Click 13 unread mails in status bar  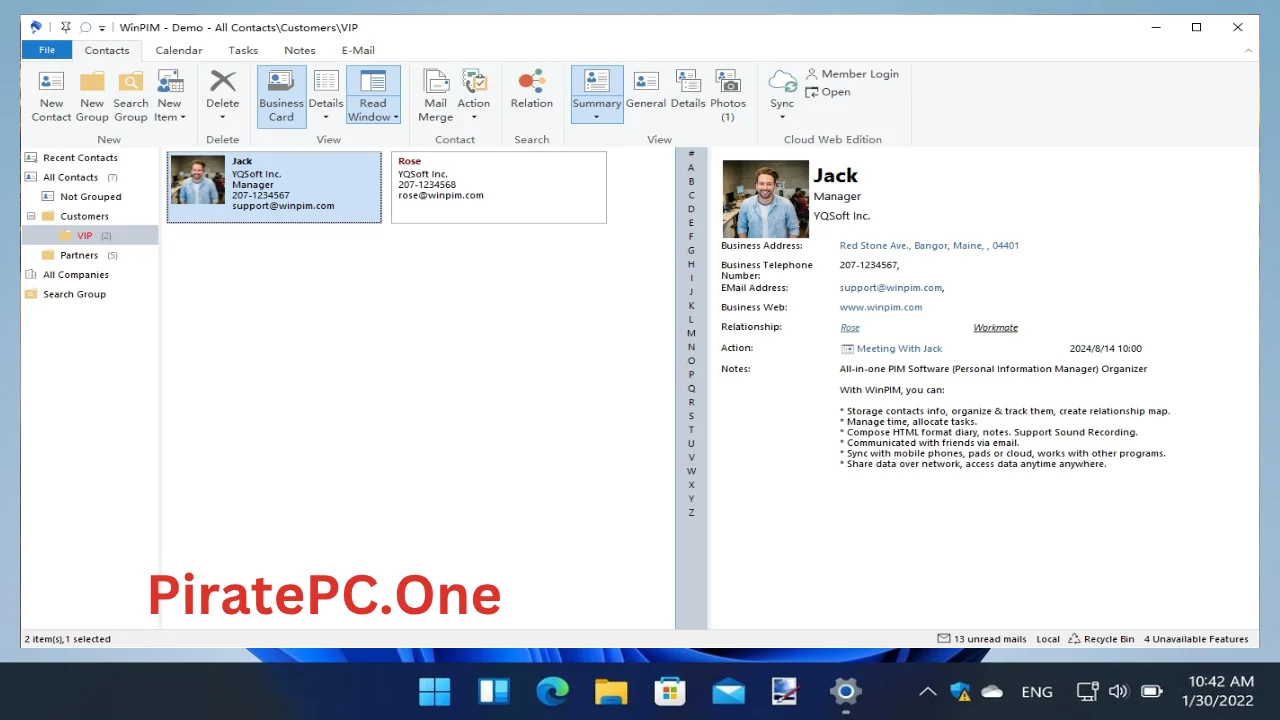coord(982,639)
